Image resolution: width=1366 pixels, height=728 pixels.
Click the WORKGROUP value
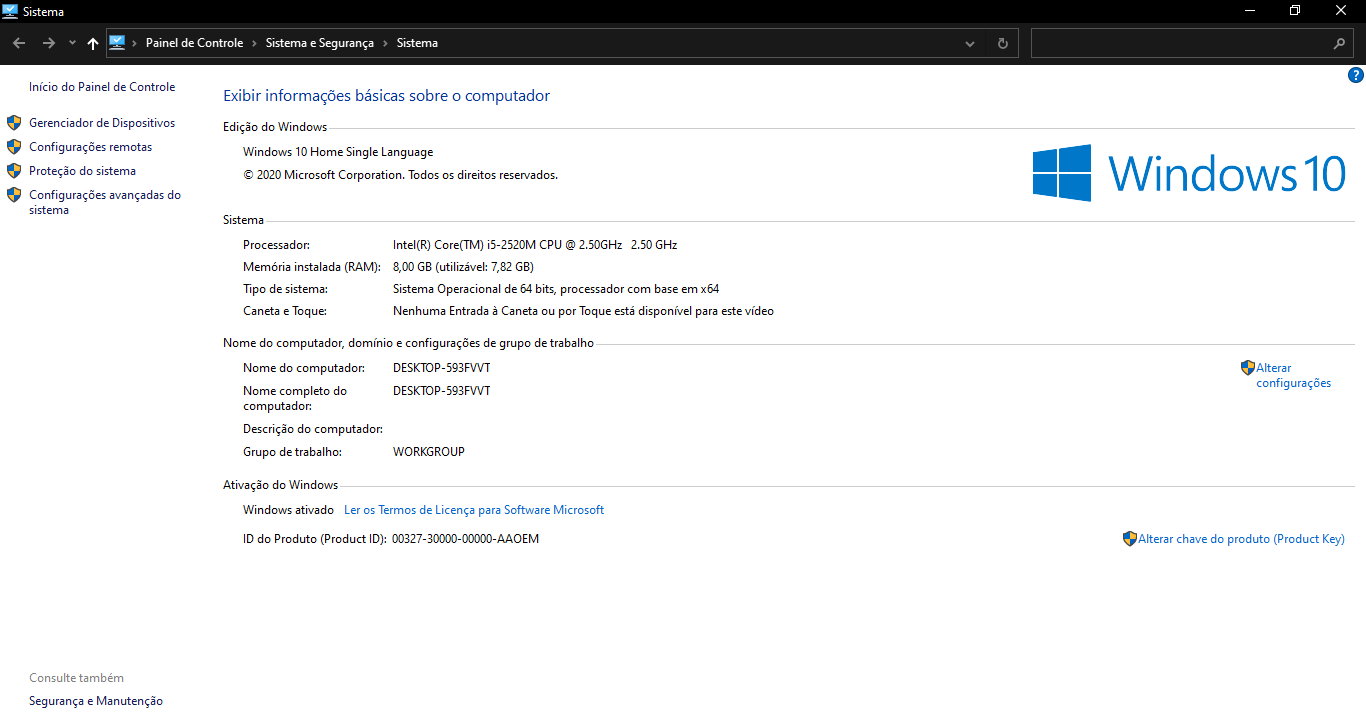(x=429, y=452)
